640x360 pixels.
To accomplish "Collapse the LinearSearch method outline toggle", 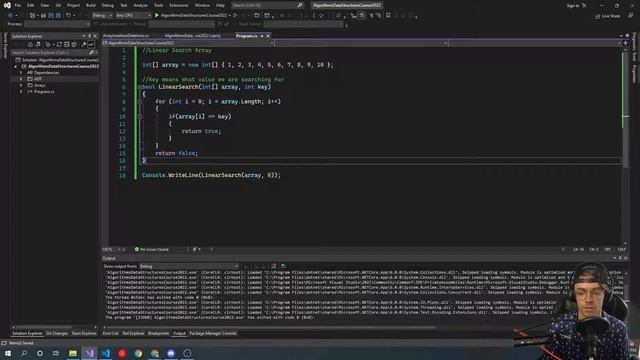I will (140, 87).
